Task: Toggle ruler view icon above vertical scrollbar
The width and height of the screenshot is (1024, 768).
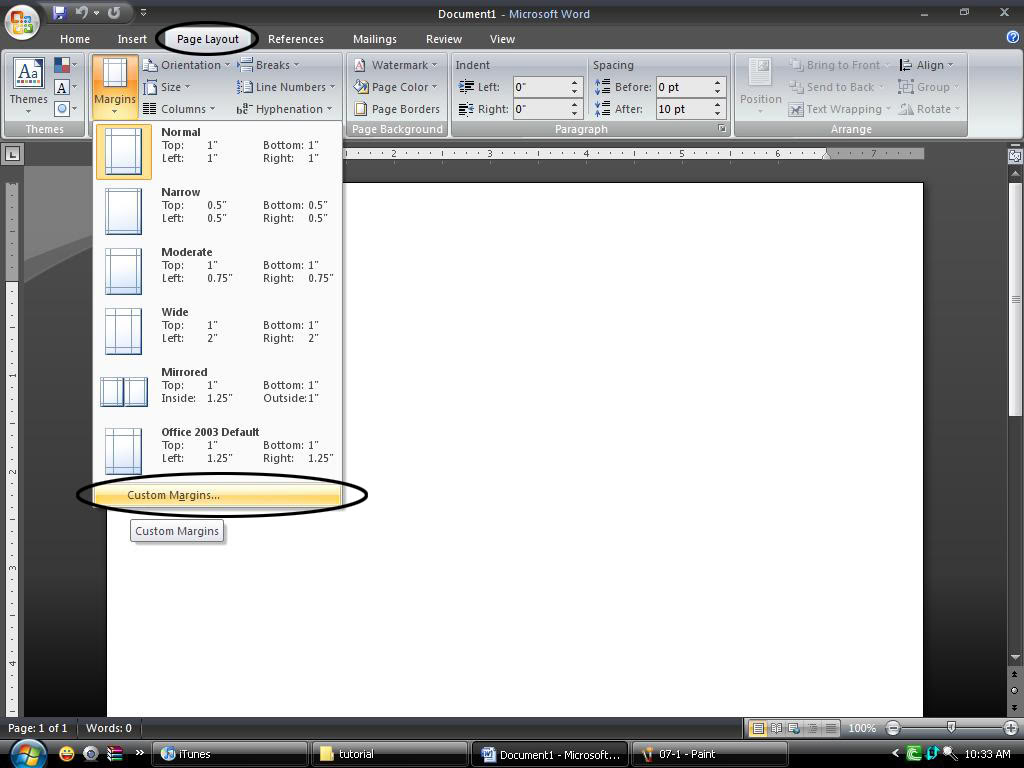Action: tap(1015, 155)
